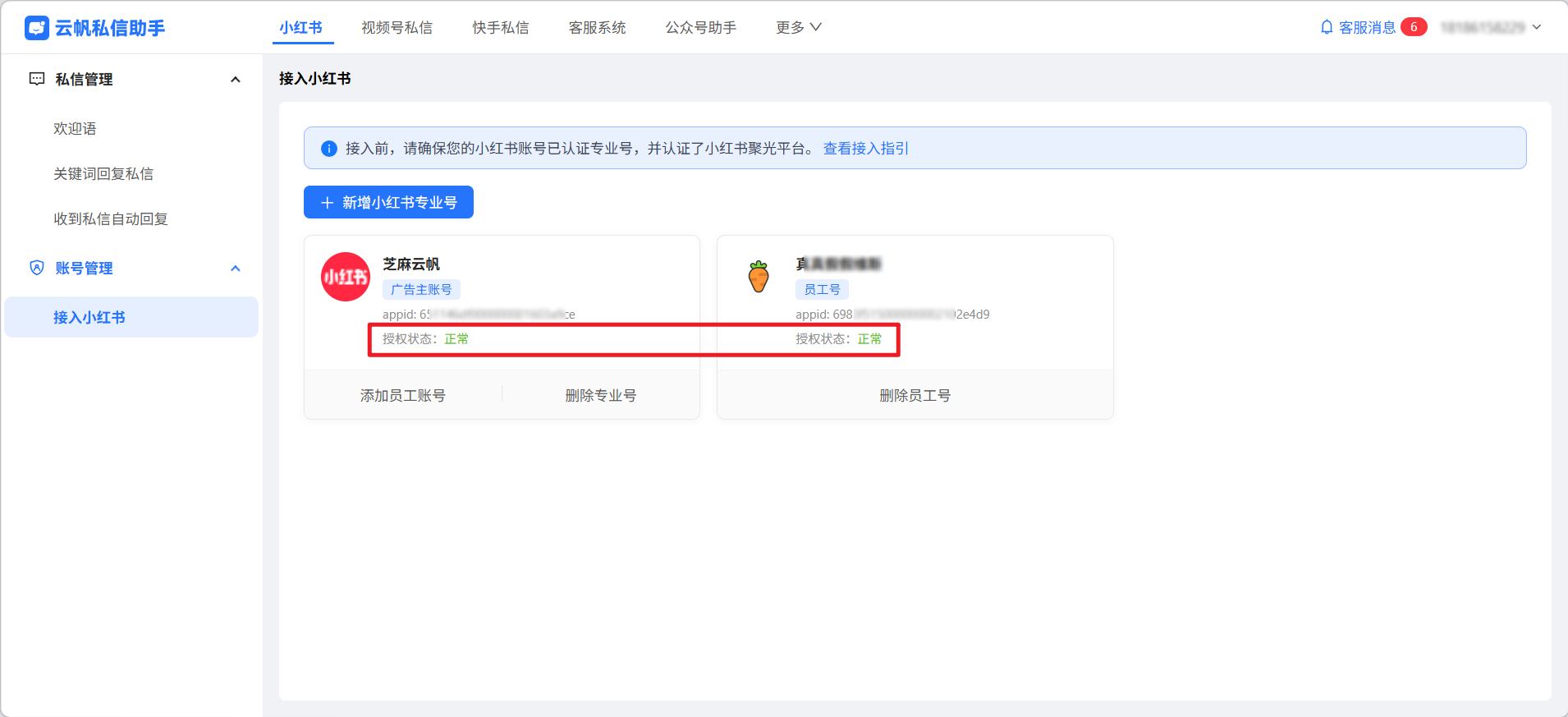
Task: Select 关键词回复私信 in the sidebar
Action: pyautogui.click(x=103, y=173)
